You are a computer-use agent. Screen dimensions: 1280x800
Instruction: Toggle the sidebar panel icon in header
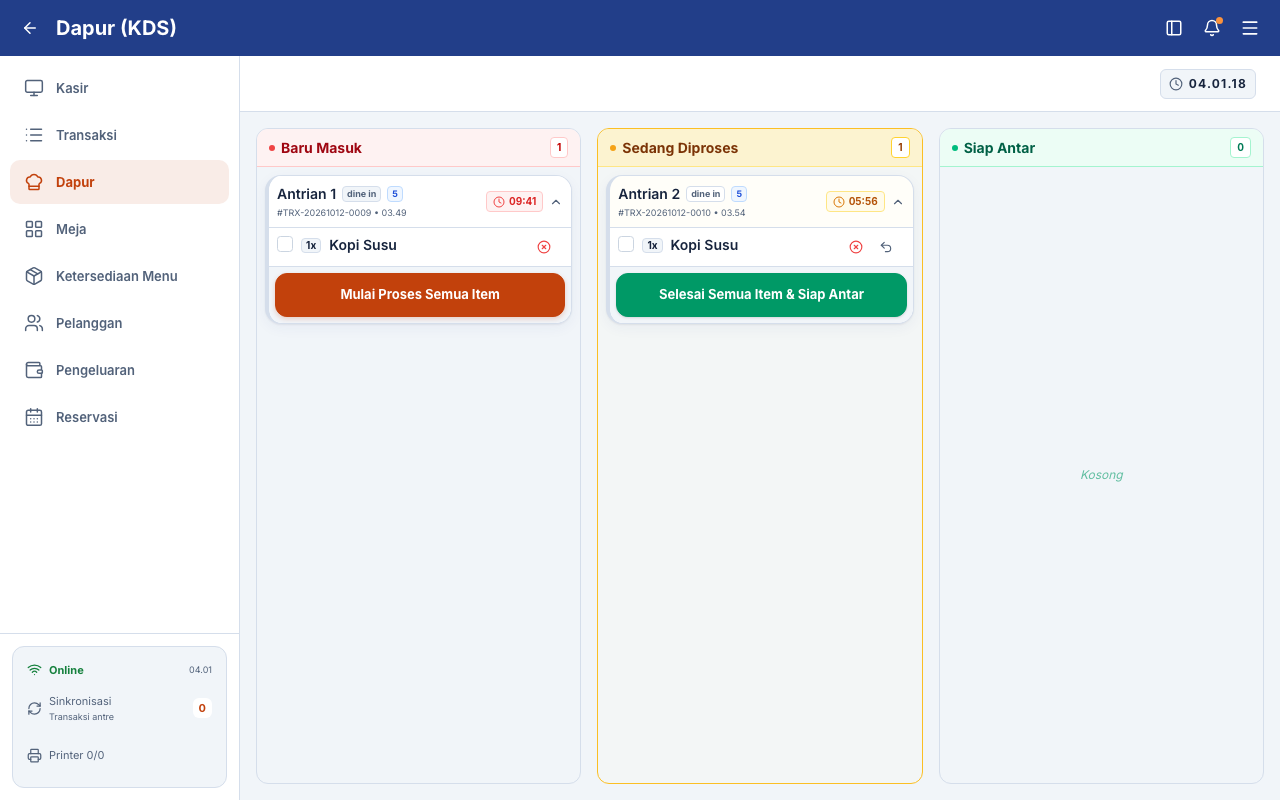[1174, 28]
